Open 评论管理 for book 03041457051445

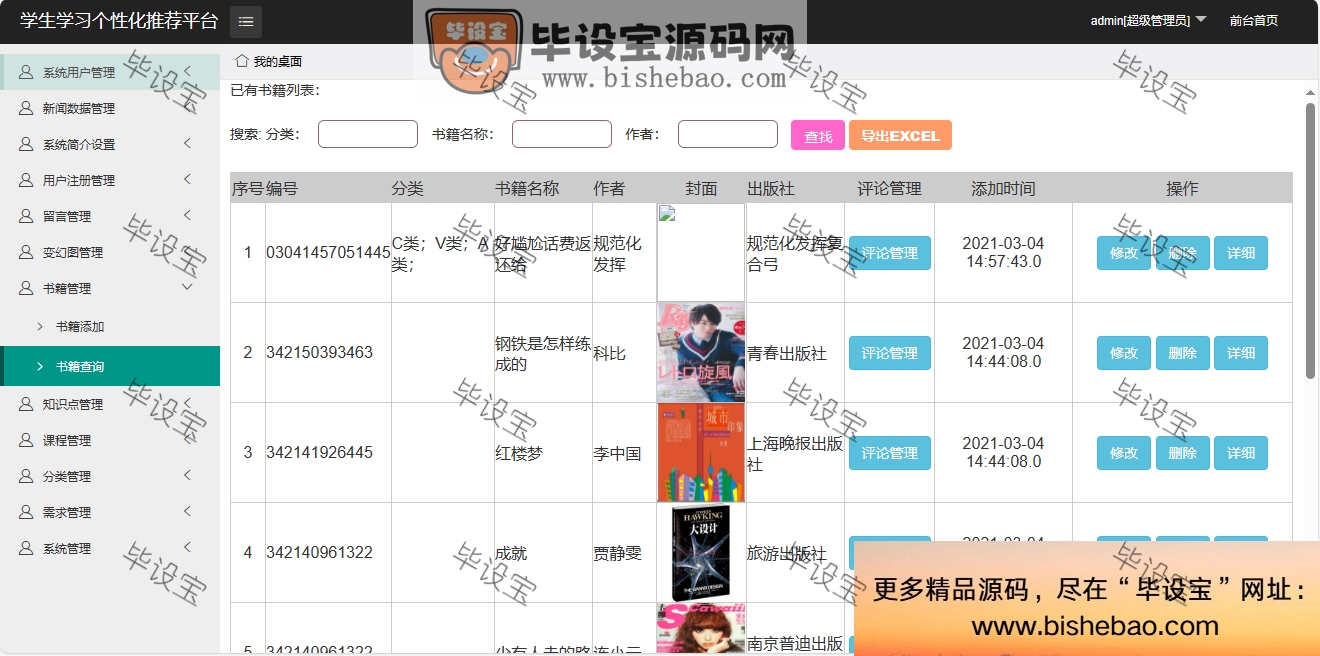[890, 253]
